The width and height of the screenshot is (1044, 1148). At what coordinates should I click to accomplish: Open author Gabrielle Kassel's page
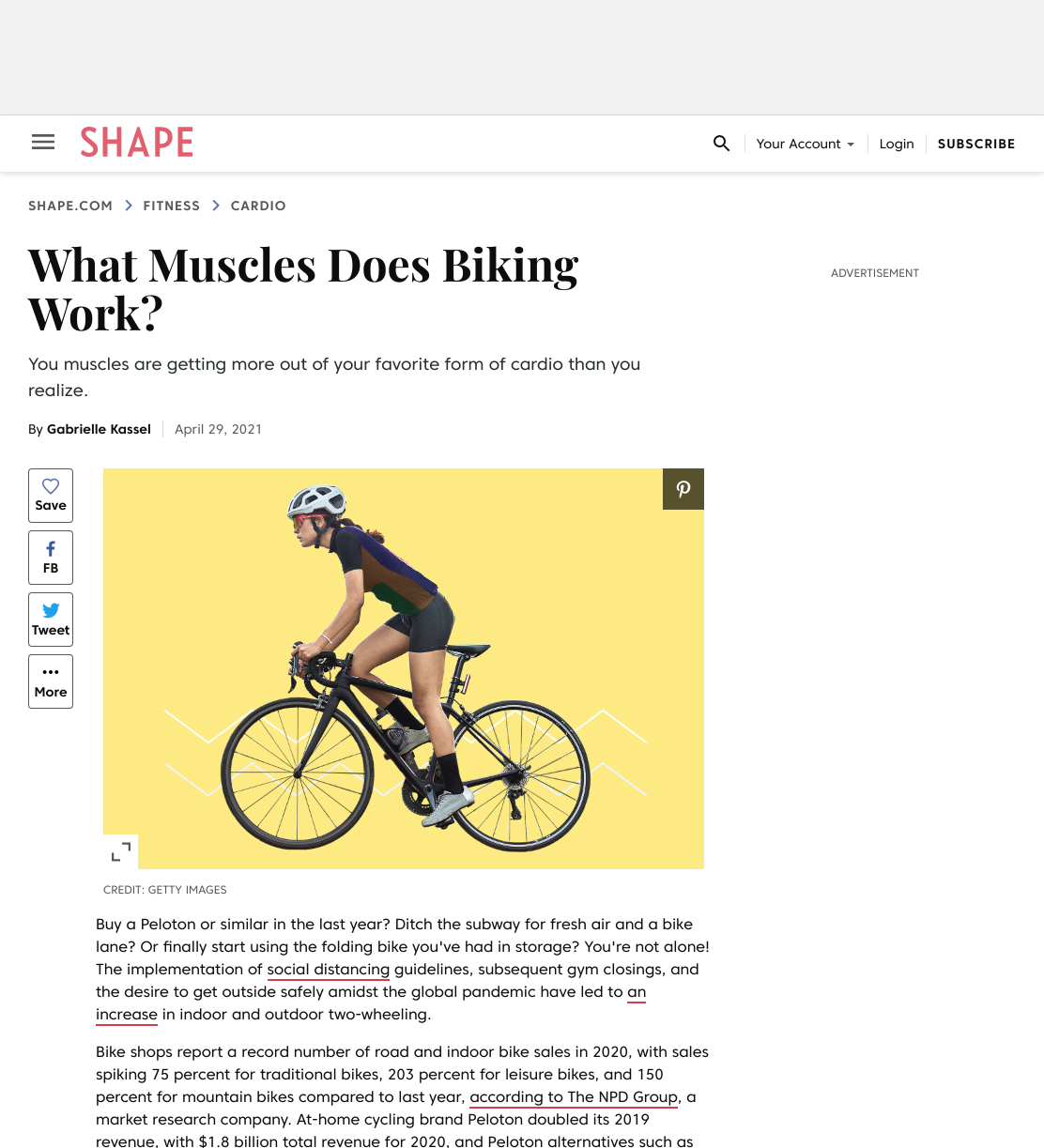coord(99,429)
